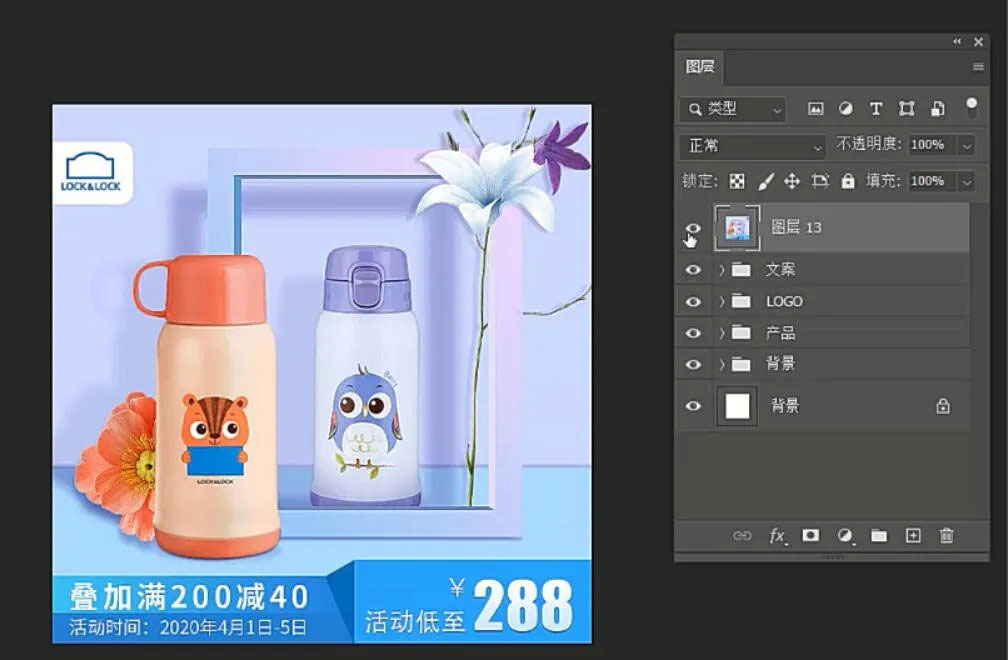Lock image pixels brush icon
Viewport: 1008px width, 660px height.
765,181
